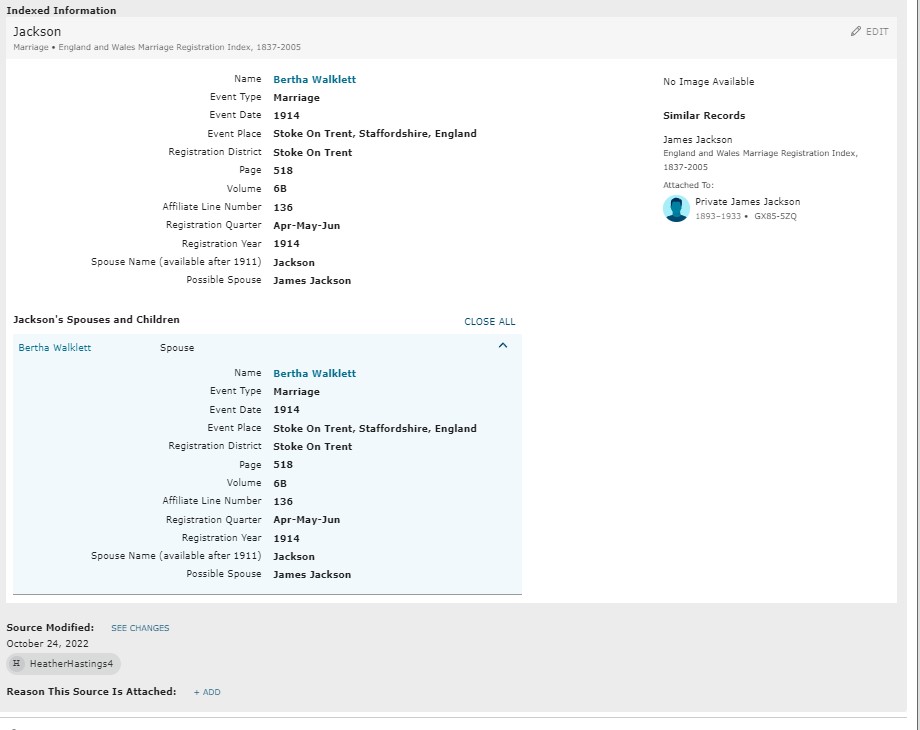Click the pencil icon beside EDIT
Image resolution: width=920 pixels, height=730 pixels.
(x=855, y=32)
